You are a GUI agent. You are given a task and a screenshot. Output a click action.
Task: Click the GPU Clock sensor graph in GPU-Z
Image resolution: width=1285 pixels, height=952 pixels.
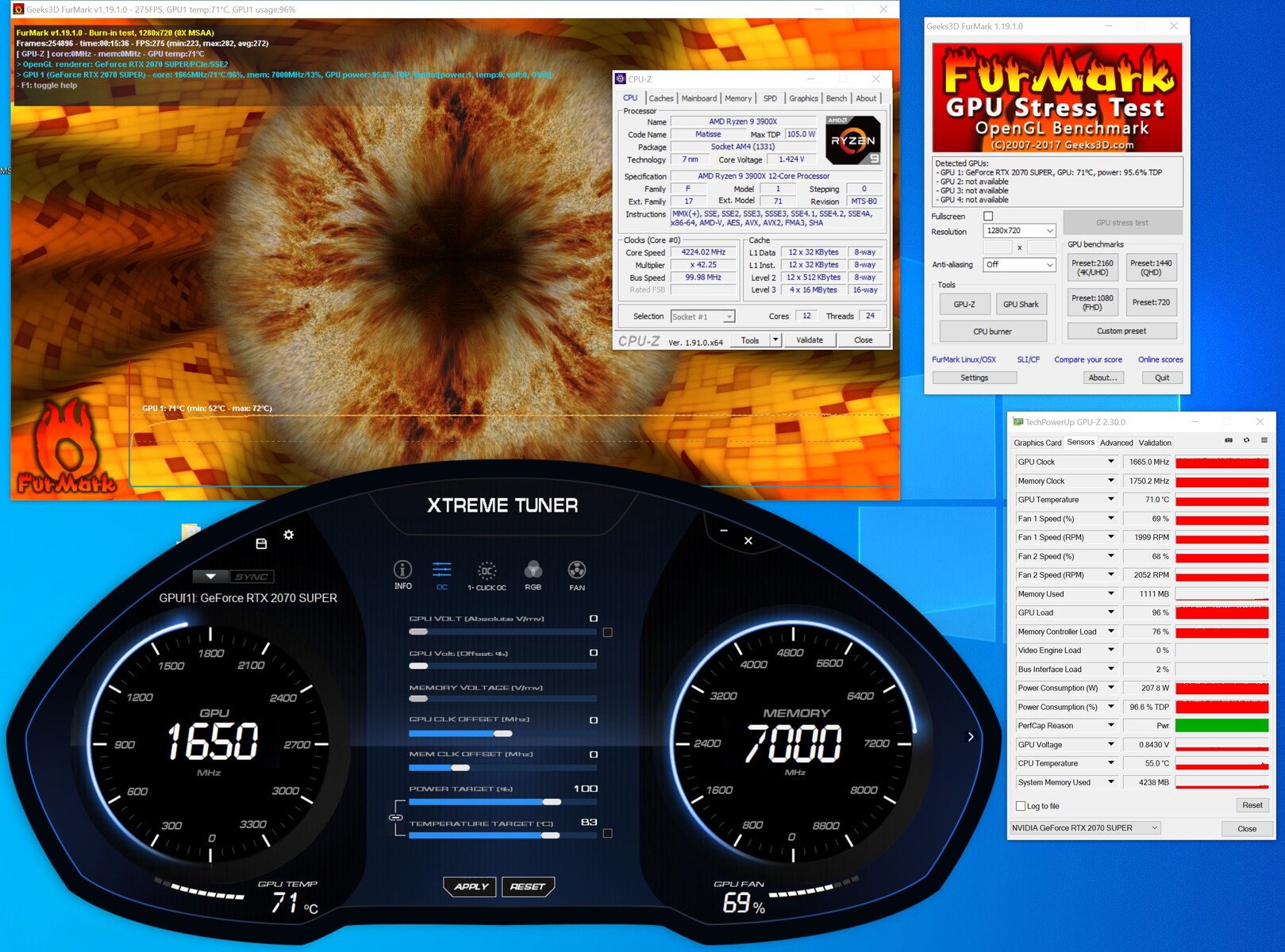pyautogui.click(x=1222, y=462)
